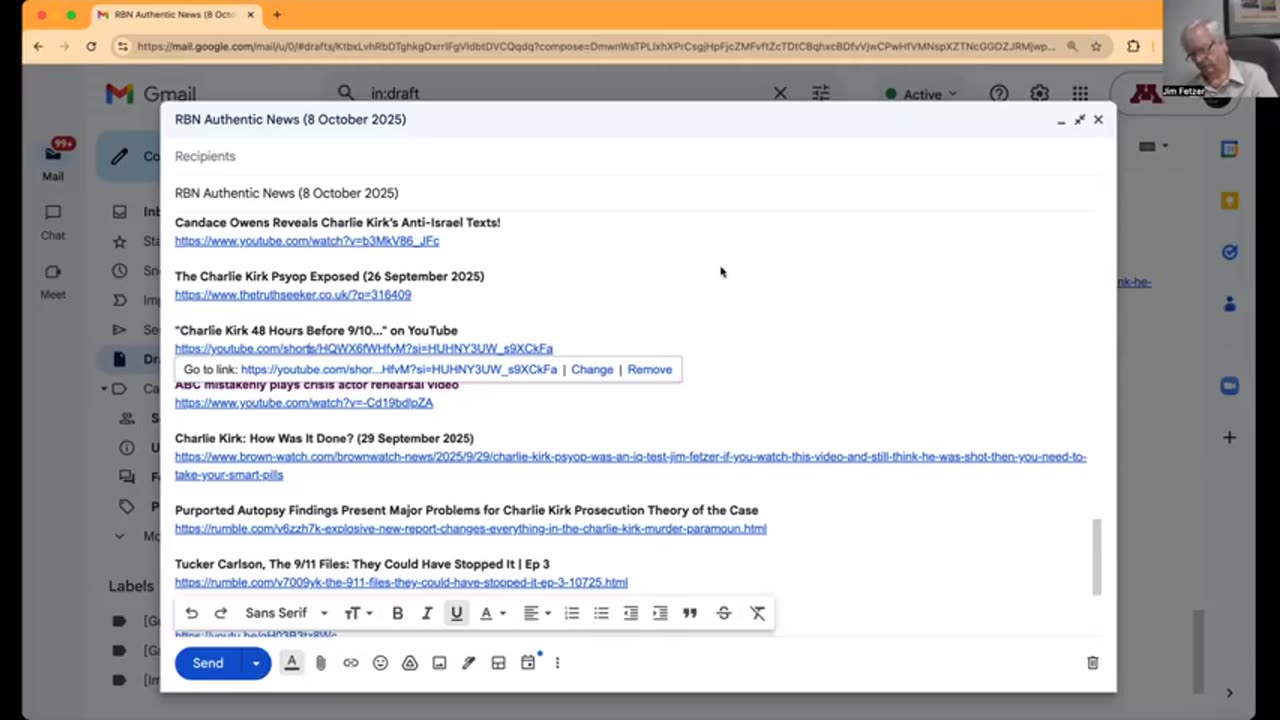
Task: Insert signature with the pen icon
Action: coord(468,663)
